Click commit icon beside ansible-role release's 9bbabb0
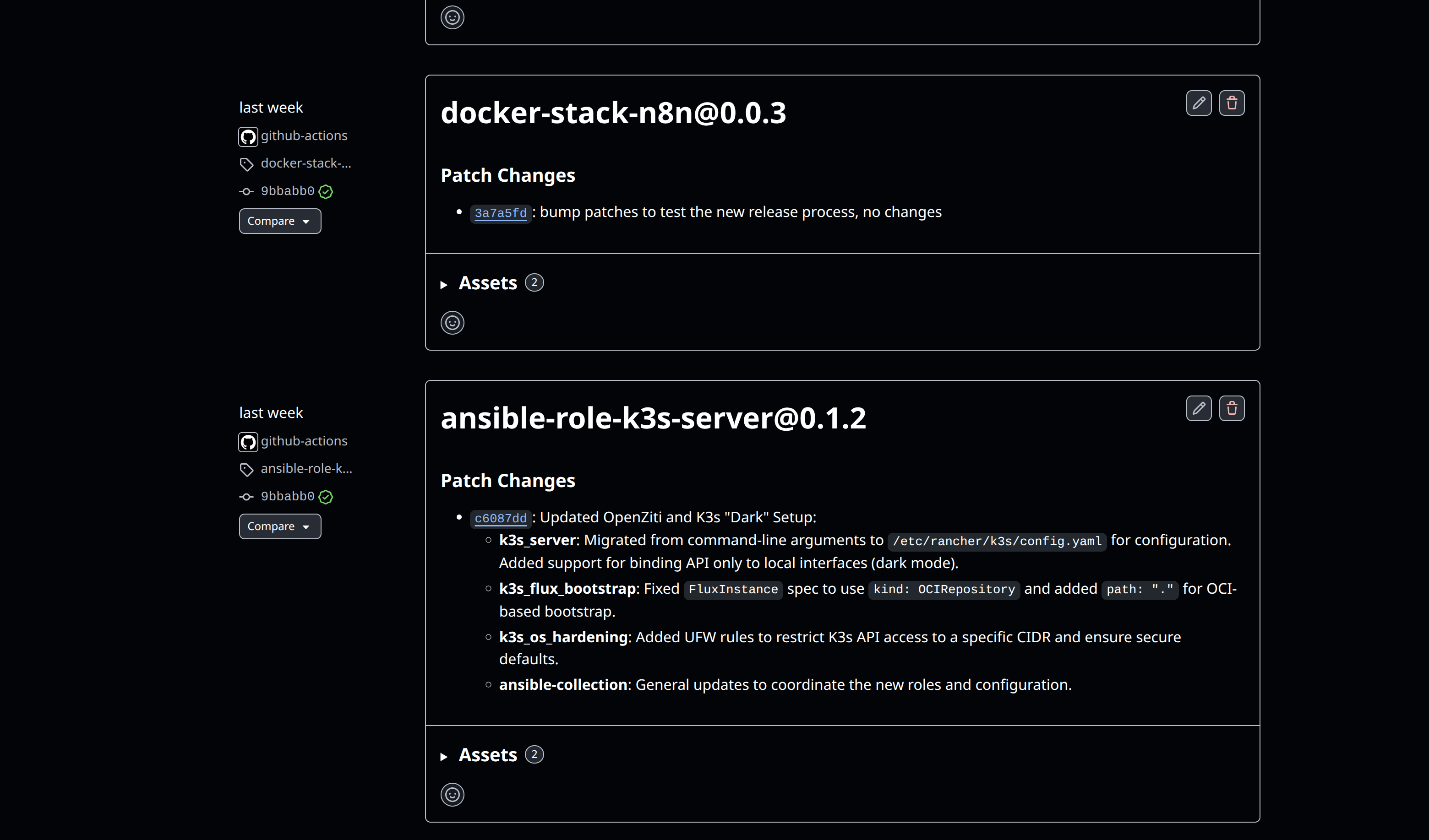Viewport: 1429px width, 840px height. click(246, 497)
